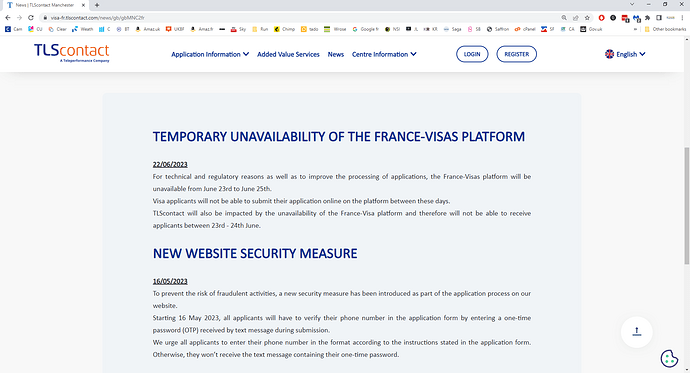Open the browser extensions puzzle icon
Image resolution: width=690 pixels, height=373 pixels.
(x=647, y=18)
